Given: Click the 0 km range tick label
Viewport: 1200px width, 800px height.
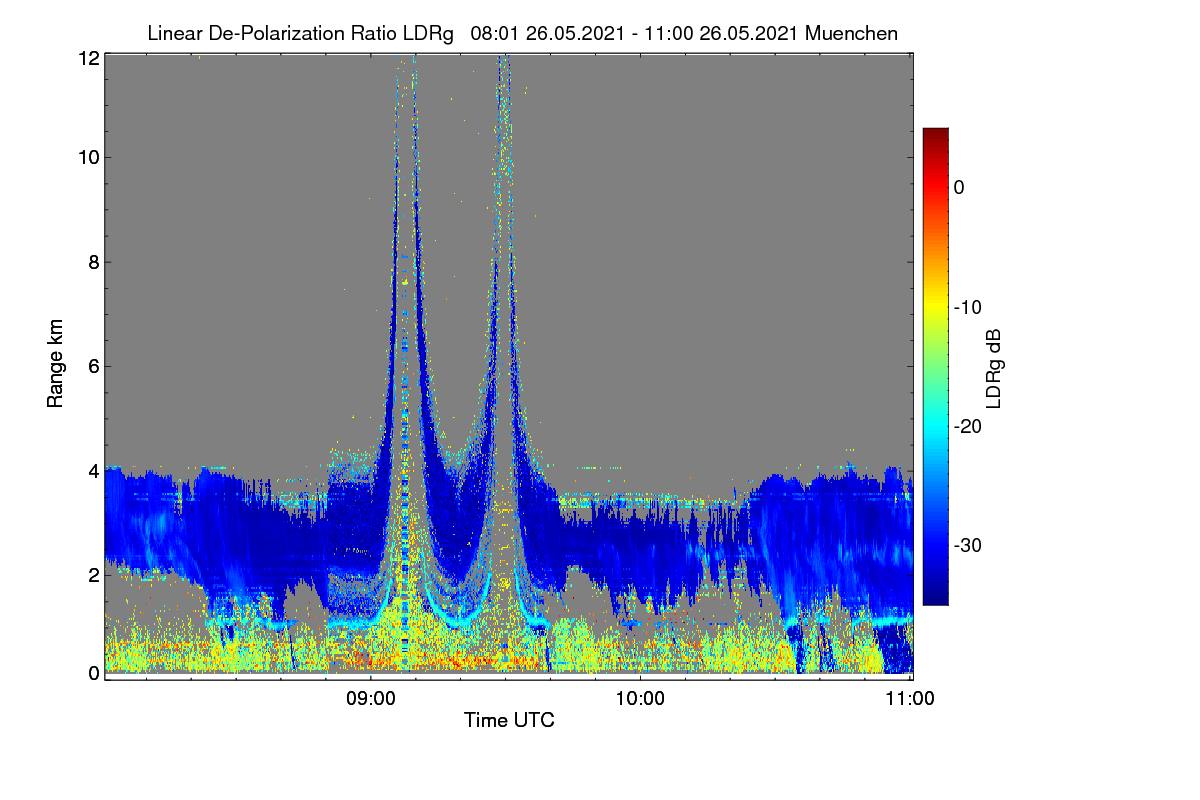Looking at the screenshot, I should pos(93,673).
